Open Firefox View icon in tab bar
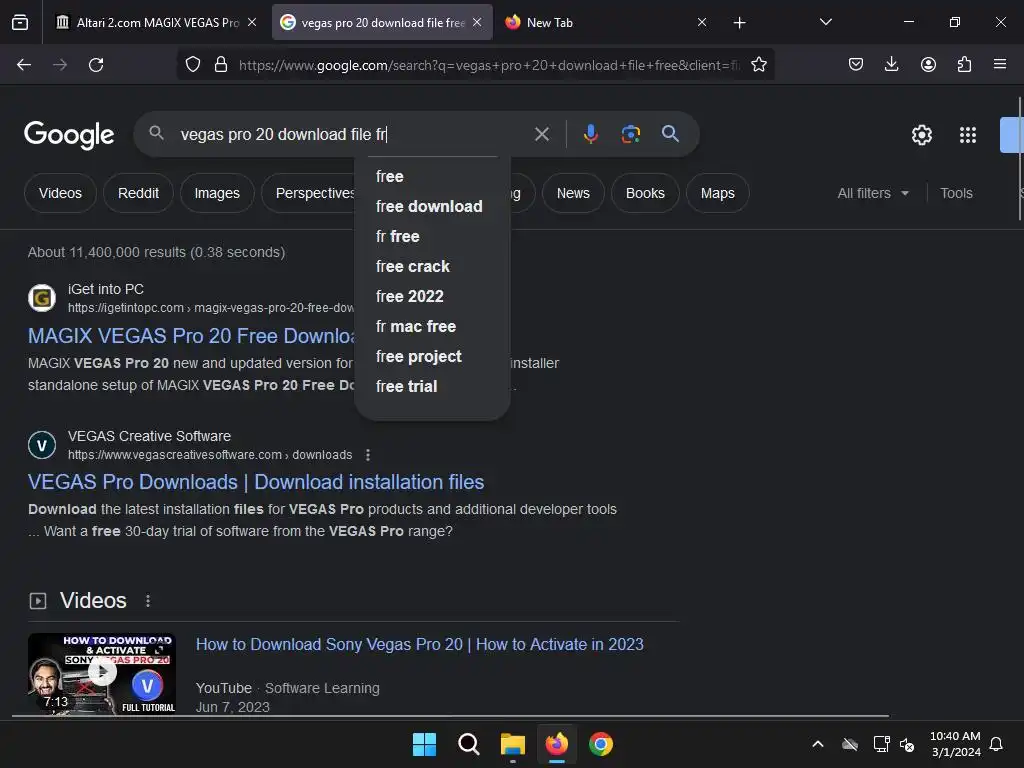This screenshot has width=1024, height=768. (x=20, y=22)
